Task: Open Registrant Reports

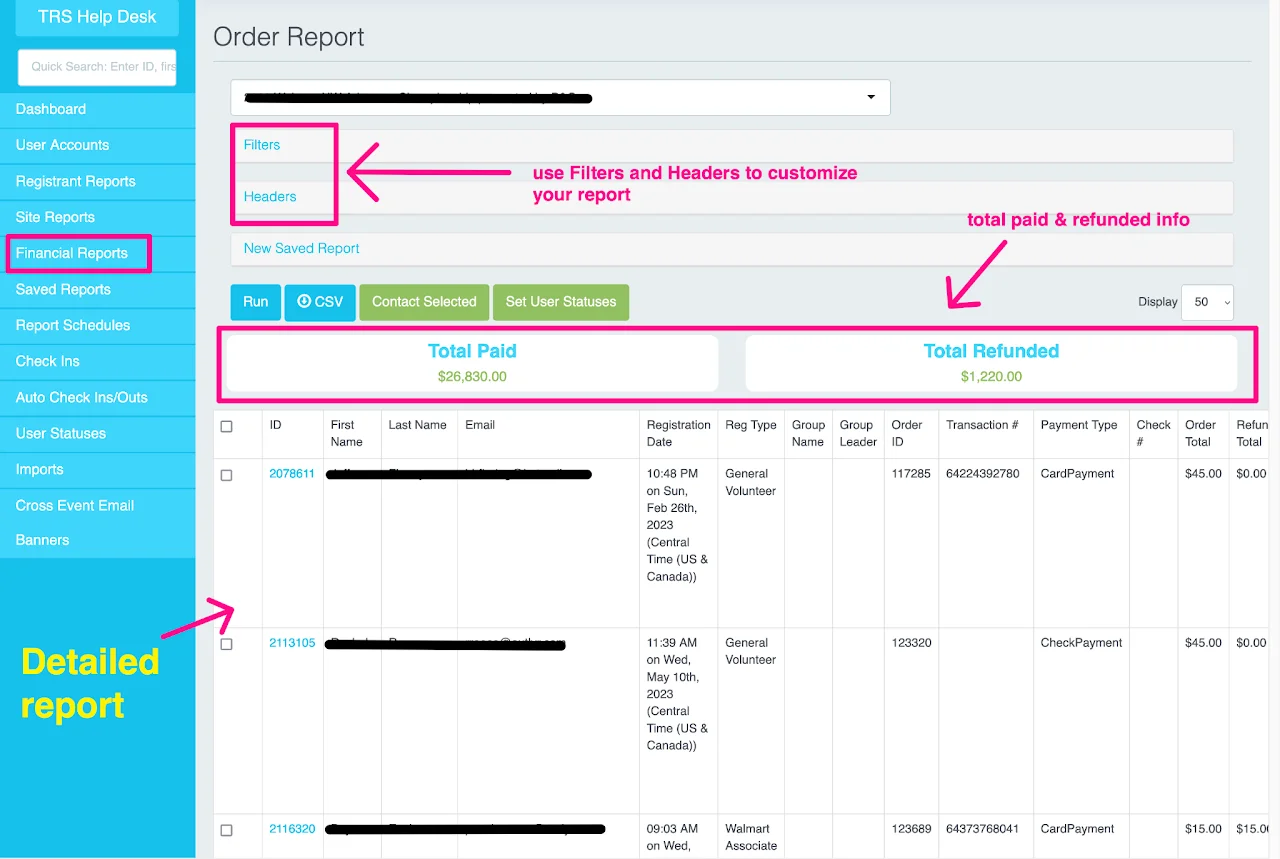Action: click(x=97, y=181)
